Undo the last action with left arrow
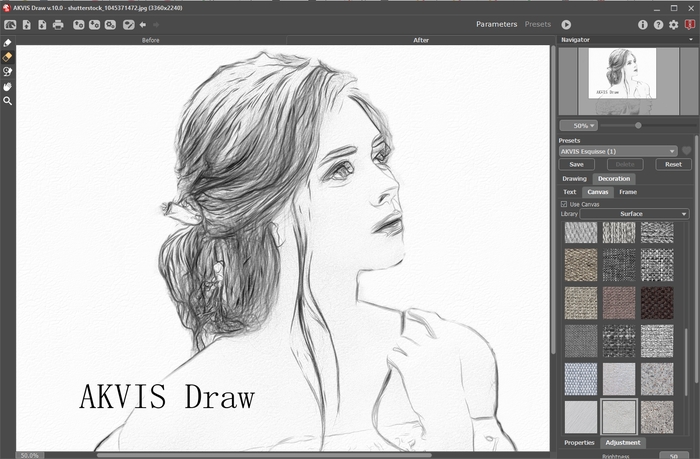 tap(143, 25)
